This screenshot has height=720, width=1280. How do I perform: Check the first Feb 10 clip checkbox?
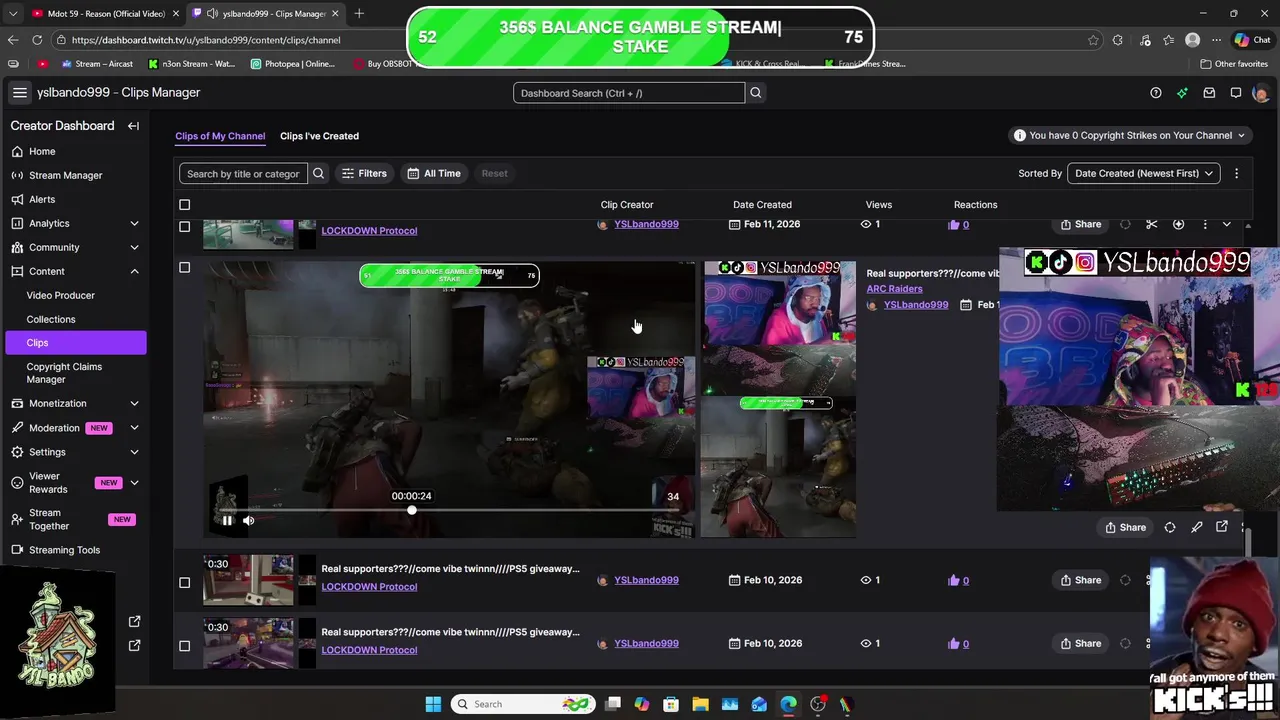click(184, 582)
